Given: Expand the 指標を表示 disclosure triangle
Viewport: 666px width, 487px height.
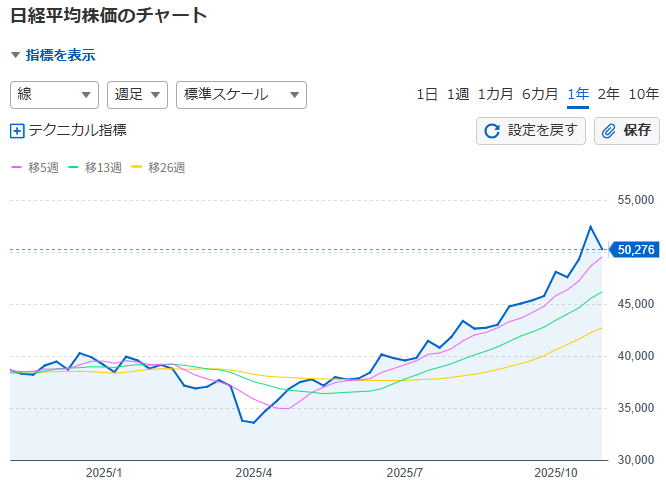Looking at the screenshot, I should 15,56.
